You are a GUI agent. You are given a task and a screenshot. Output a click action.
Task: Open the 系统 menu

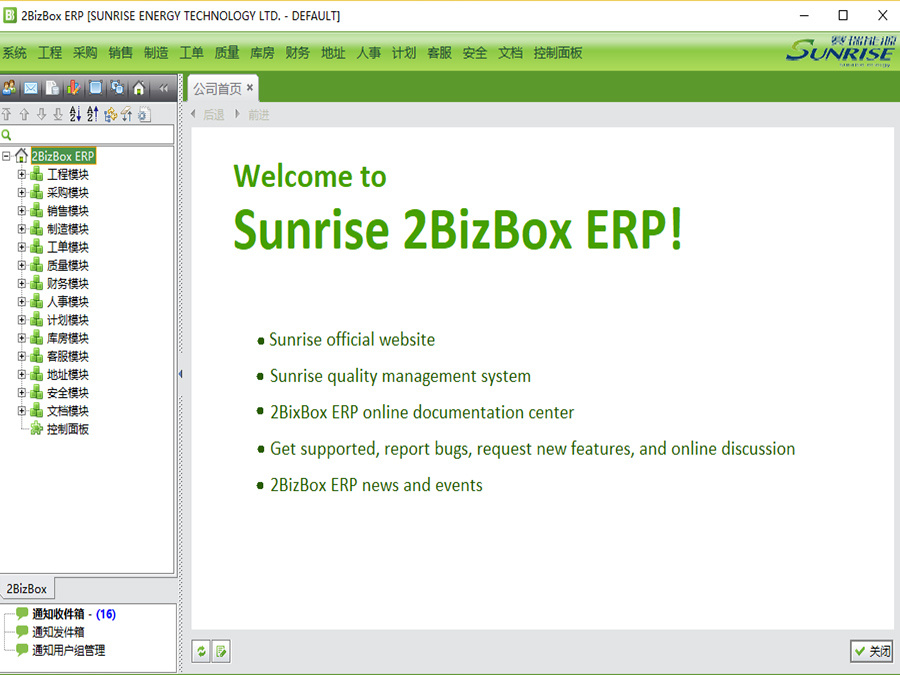(14, 53)
